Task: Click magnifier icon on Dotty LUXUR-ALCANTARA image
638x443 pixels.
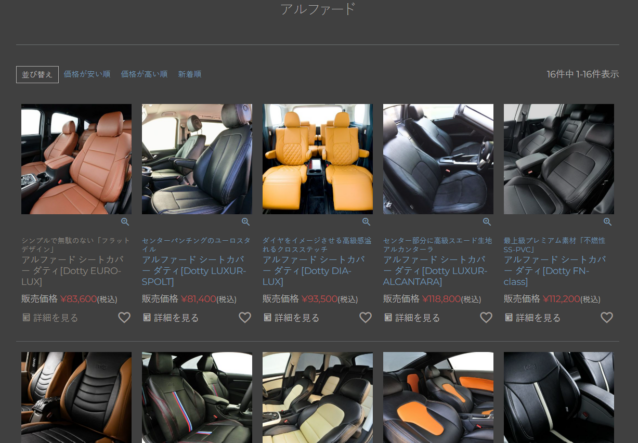Action: click(487, 222)
